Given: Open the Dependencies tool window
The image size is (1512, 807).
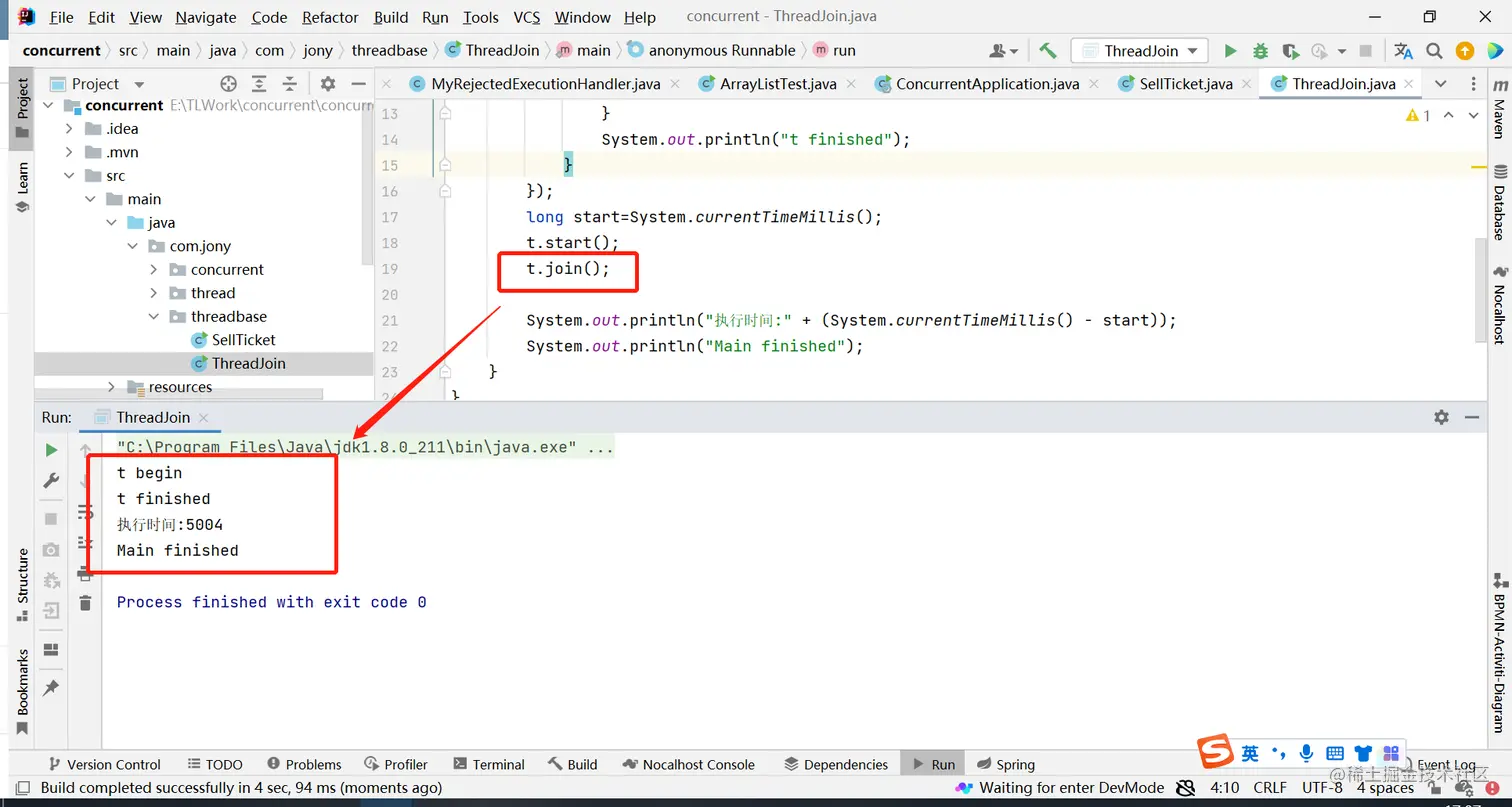Looking at the screenshot, I should coord(836,764).
